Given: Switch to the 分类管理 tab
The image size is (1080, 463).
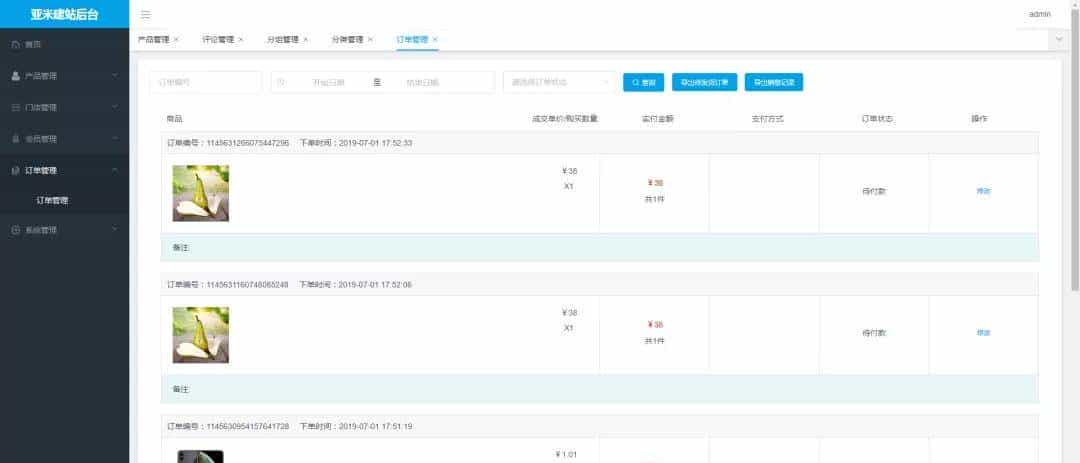Looking at the screenshot, I should click(347, 40).
